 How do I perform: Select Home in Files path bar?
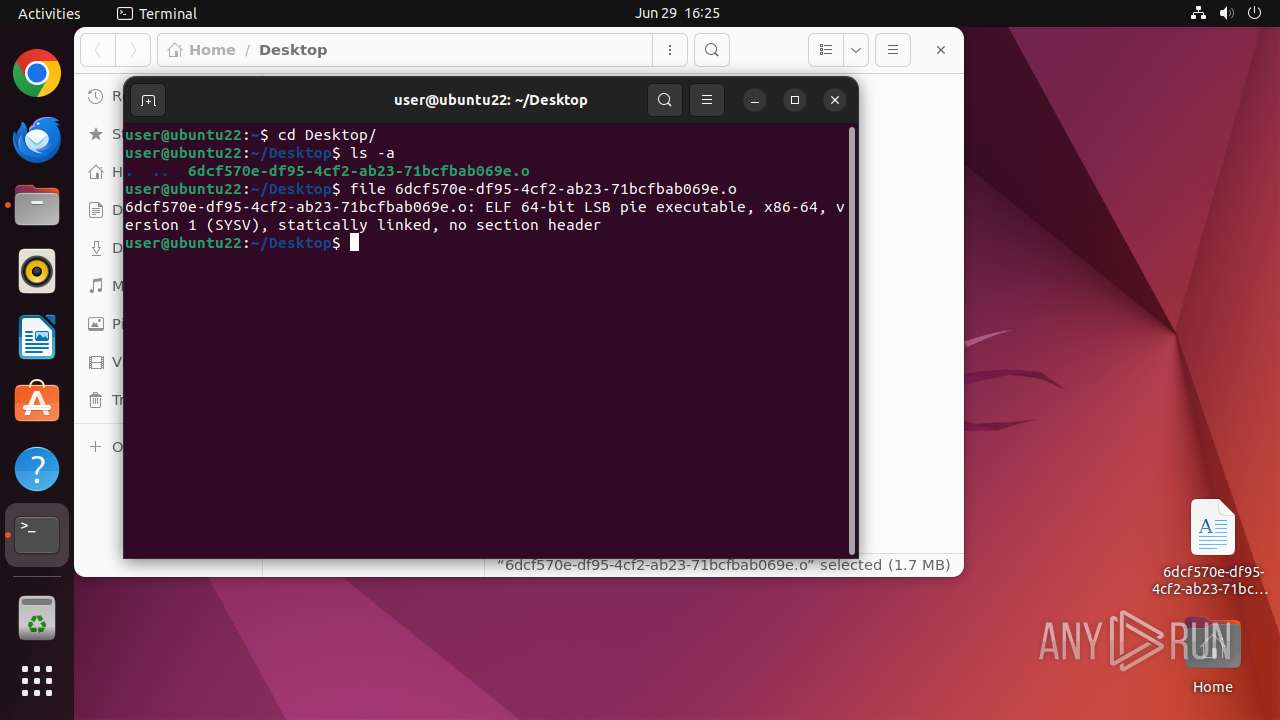pyautogui.click(x=202, y=50)
